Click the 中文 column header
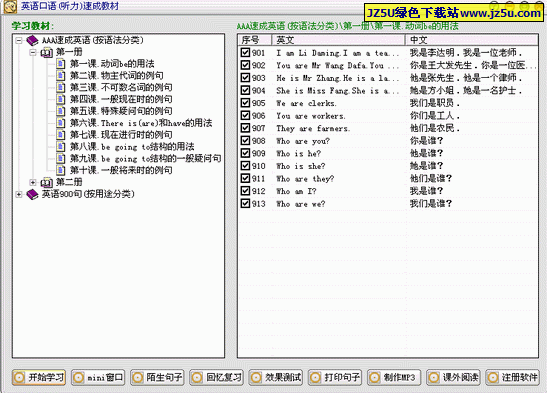 (x=472, y=40)
